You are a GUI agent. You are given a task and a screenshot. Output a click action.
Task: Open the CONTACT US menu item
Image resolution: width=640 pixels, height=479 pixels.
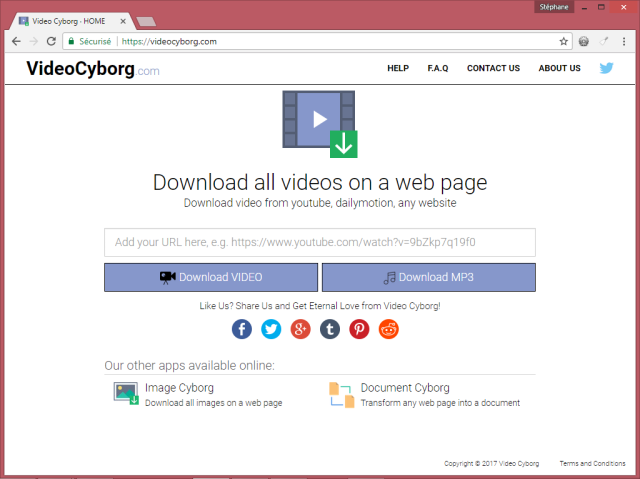493,68
